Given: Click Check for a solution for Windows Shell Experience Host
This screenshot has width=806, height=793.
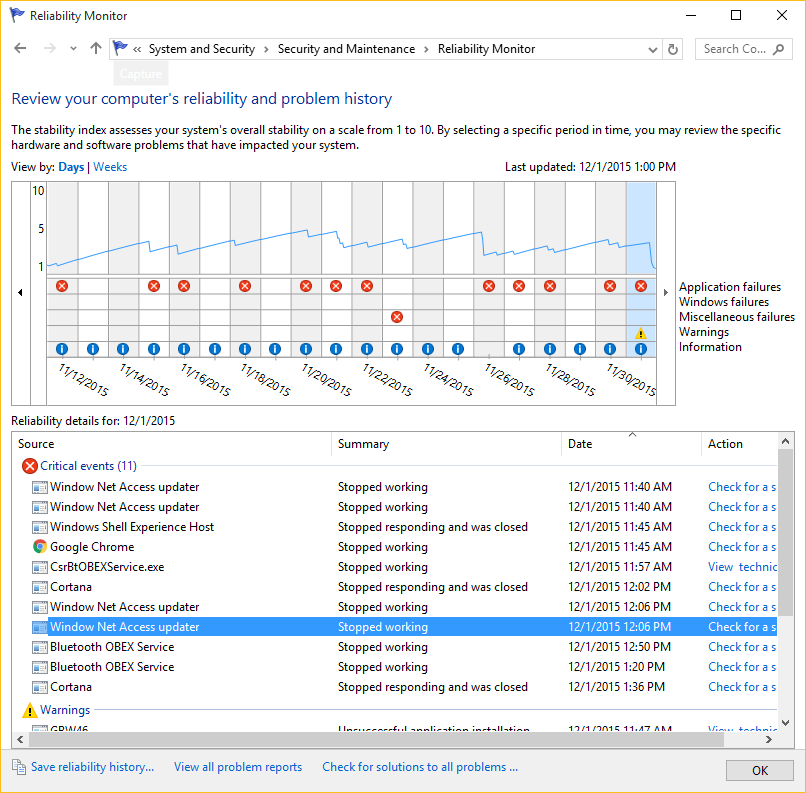Looking at the screenshot, I should pyautogui.click(x=742, y=527).
